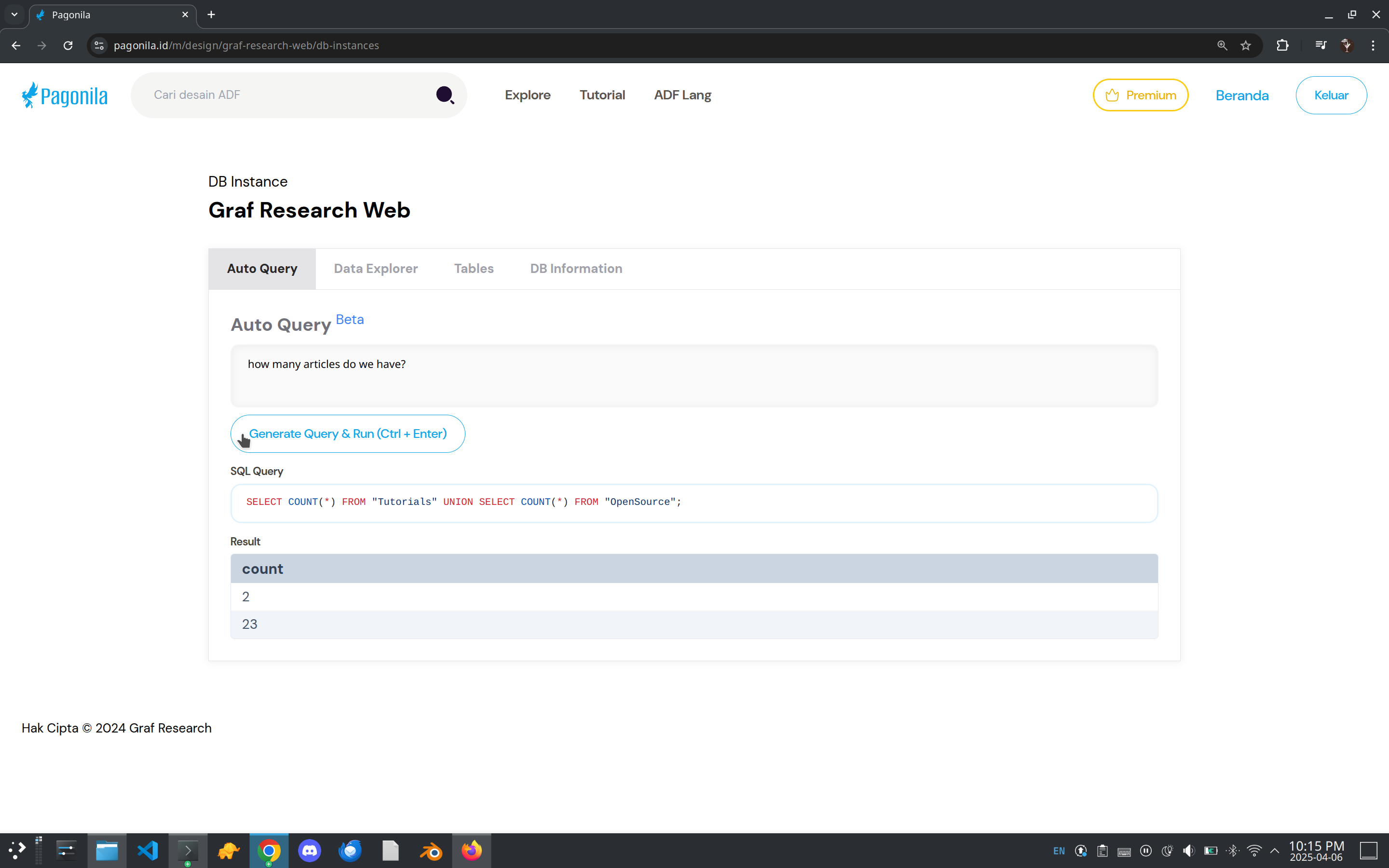The width and height of the screenshot is (1389, 868).
Task: Open Blender from the taskbar
Action: [431, 850]
